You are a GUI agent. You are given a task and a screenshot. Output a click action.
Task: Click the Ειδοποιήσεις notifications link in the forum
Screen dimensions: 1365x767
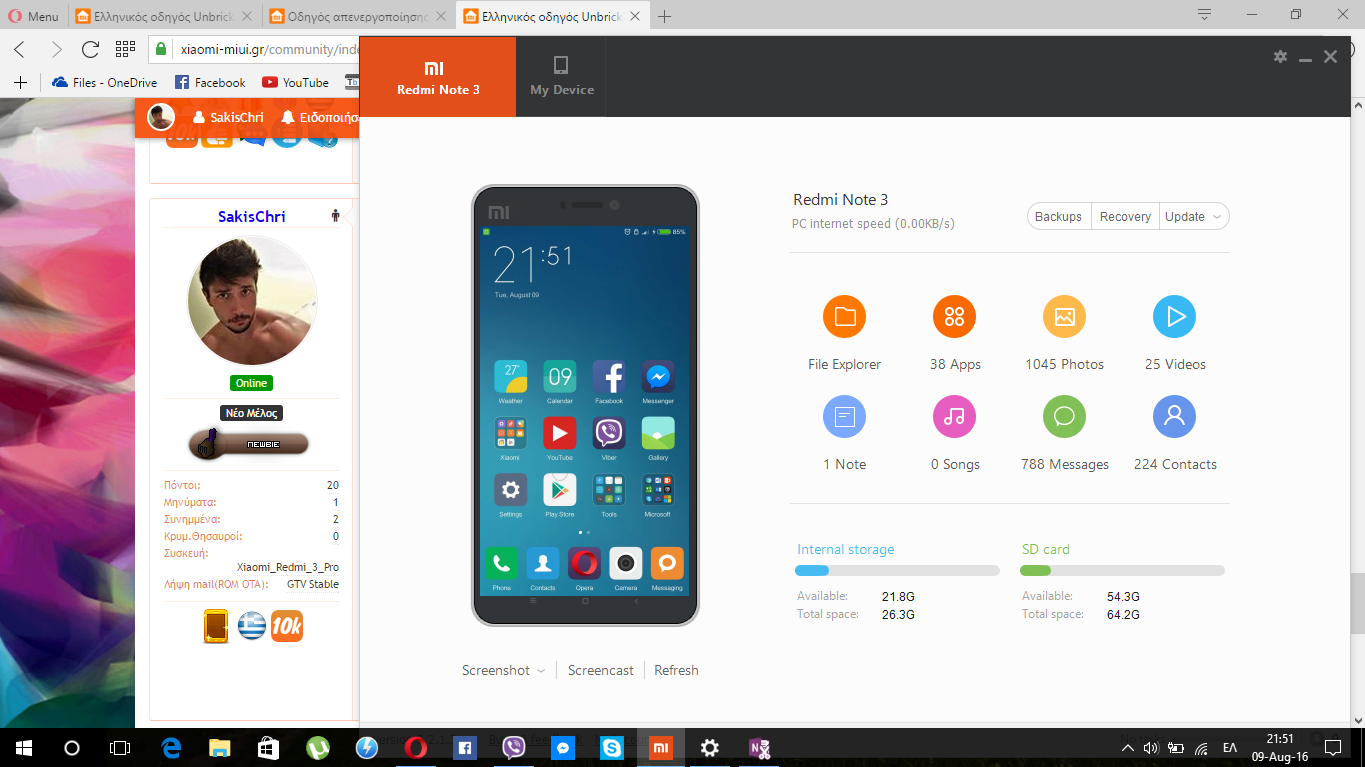(319, 117)
